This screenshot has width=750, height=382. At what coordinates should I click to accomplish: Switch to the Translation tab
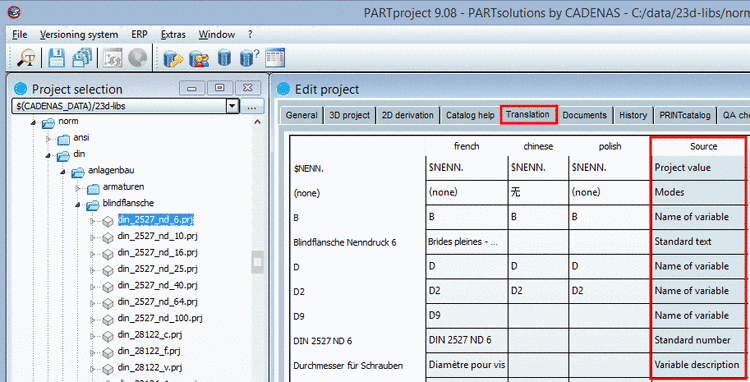528,115
